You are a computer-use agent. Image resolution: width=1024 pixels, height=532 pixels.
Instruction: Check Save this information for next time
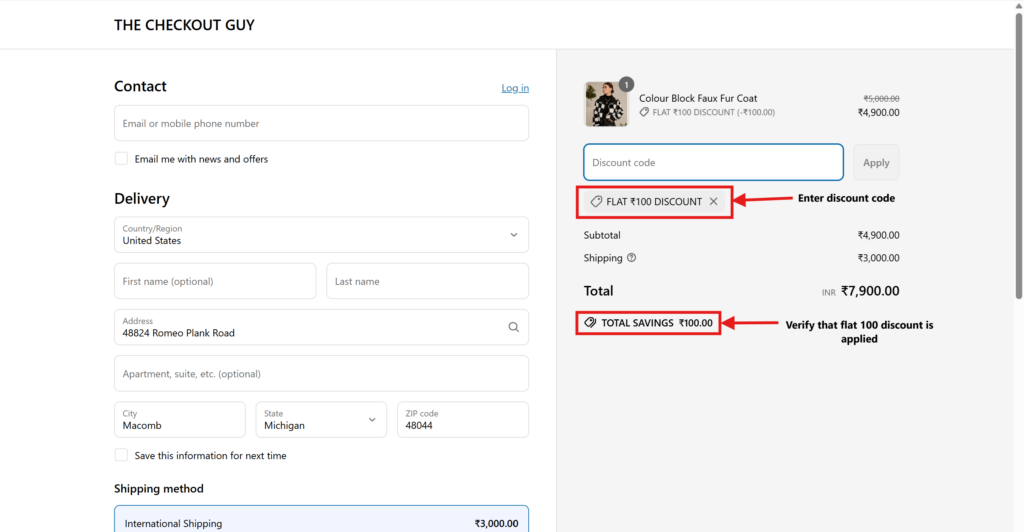point(121,455)
